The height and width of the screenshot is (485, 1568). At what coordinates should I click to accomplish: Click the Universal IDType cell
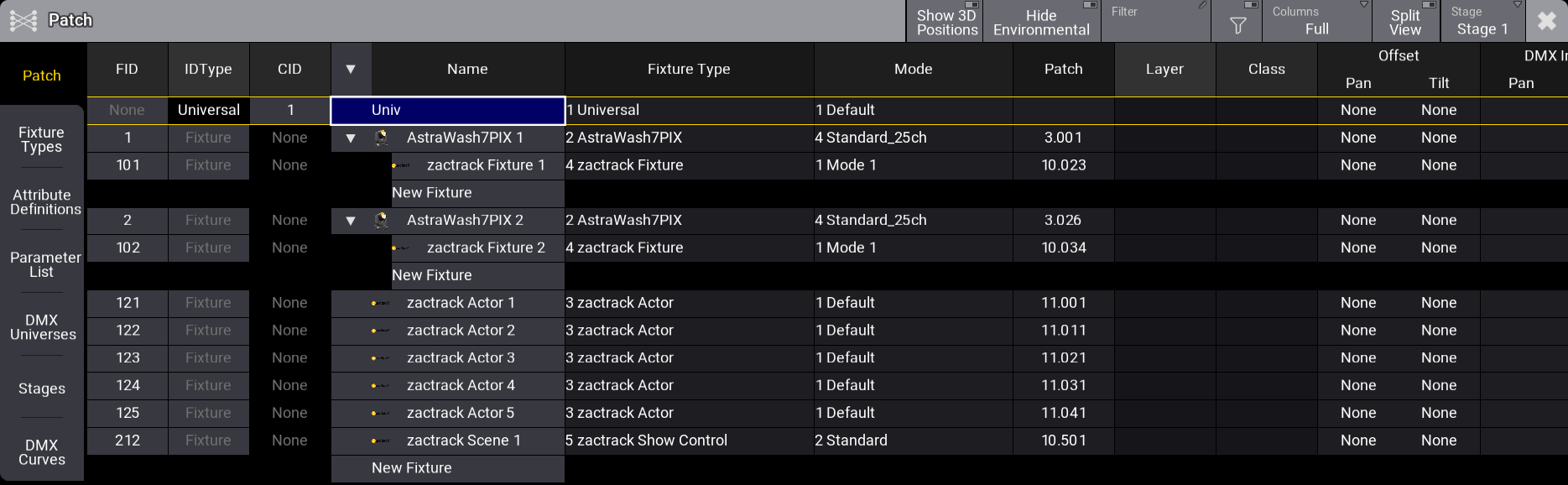coord(208,110)
